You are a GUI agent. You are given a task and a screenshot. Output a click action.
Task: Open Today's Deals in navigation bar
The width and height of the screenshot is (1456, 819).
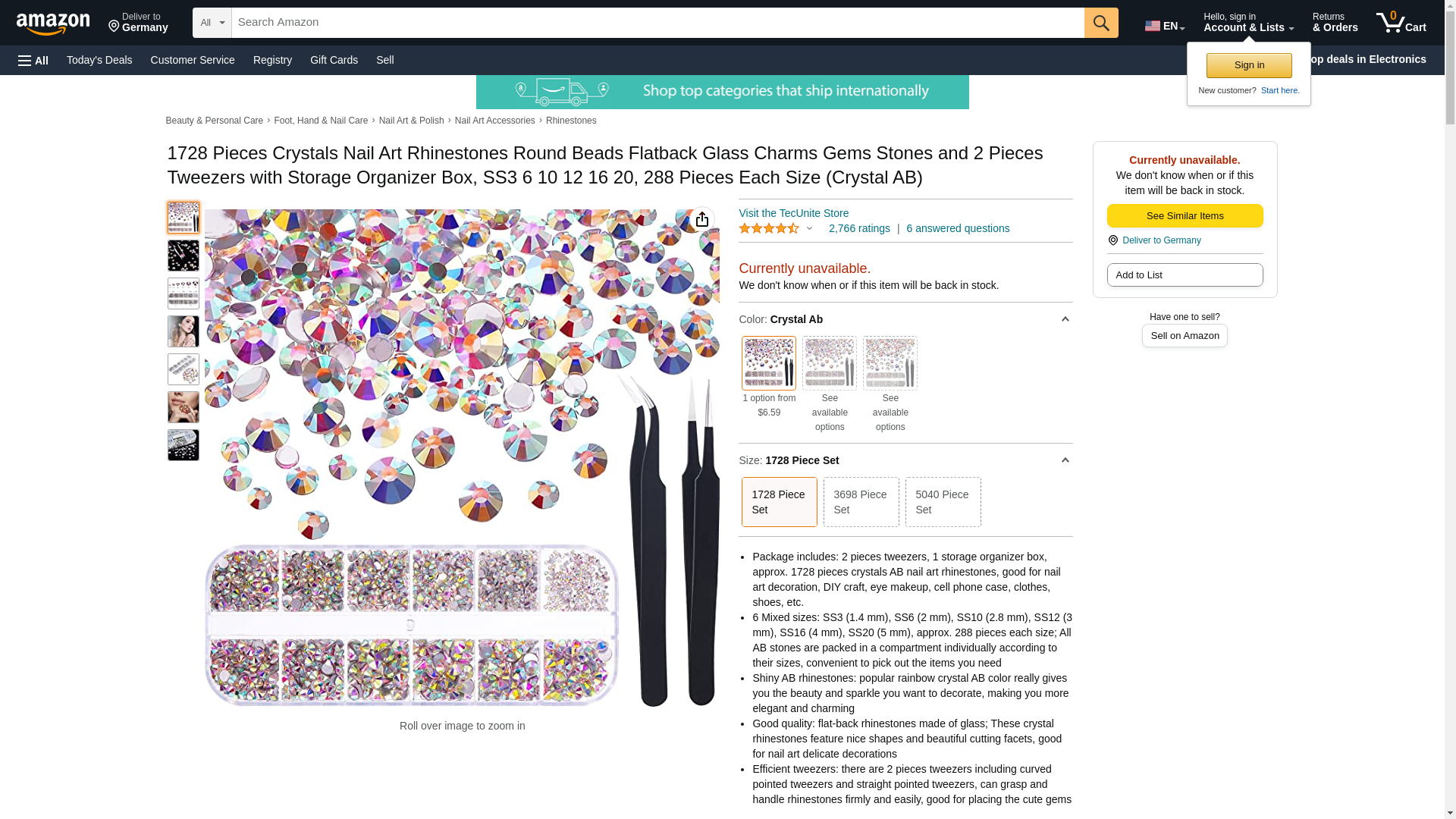(x=99, y=60)
